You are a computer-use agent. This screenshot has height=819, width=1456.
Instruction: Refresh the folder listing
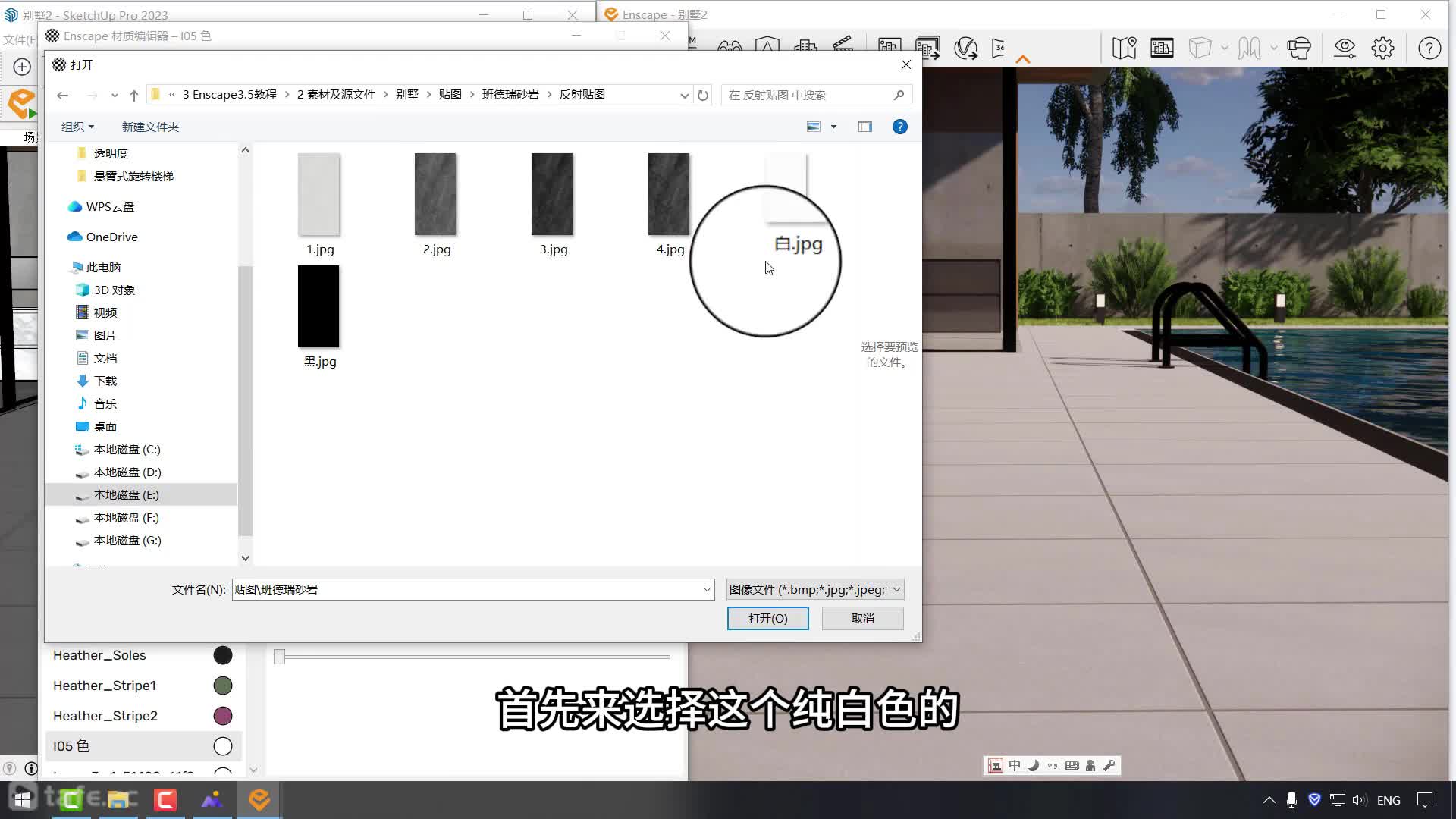703,95
